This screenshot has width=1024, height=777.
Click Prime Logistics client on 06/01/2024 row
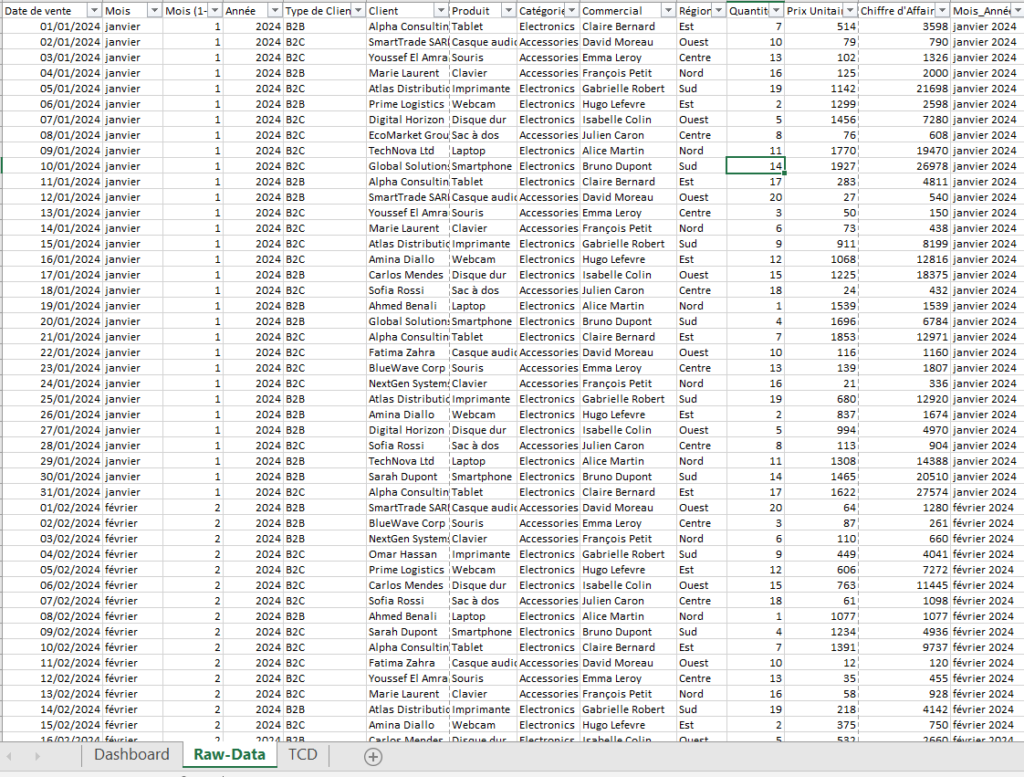pos(408,104)
